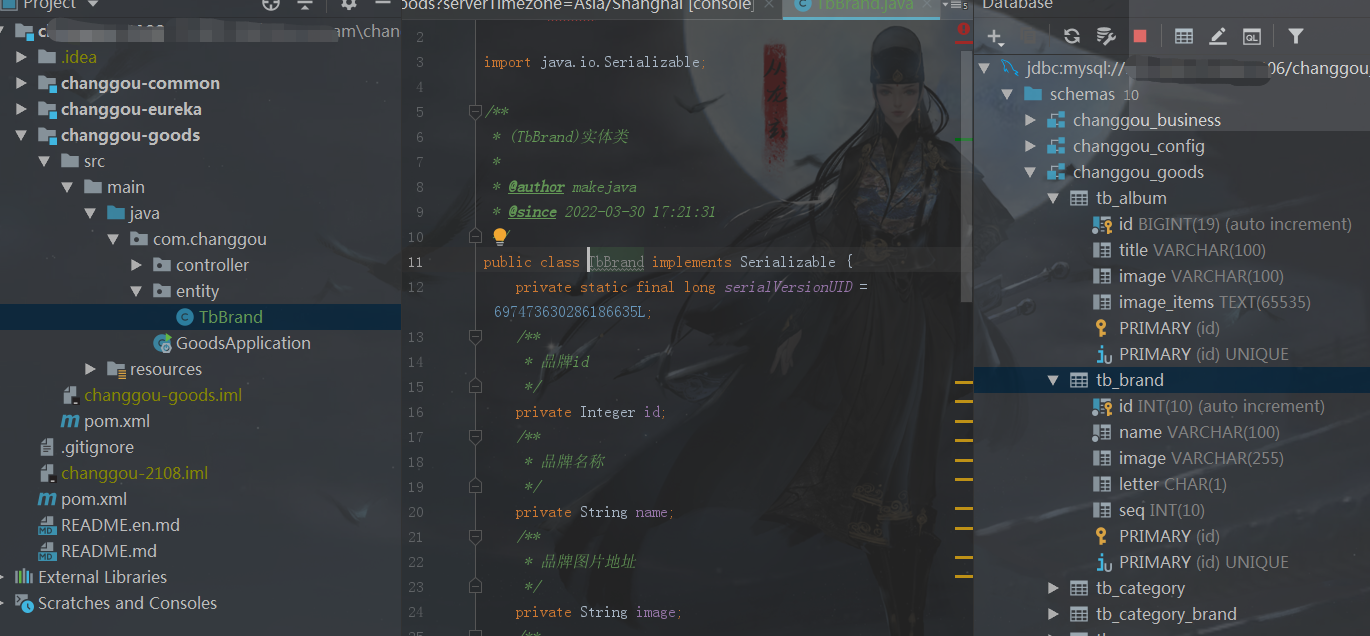Image resolution: width=1370 pixels, height=636 pixels.
Task: Expand the tb_category table node
Action: (x=1053, y=588)
